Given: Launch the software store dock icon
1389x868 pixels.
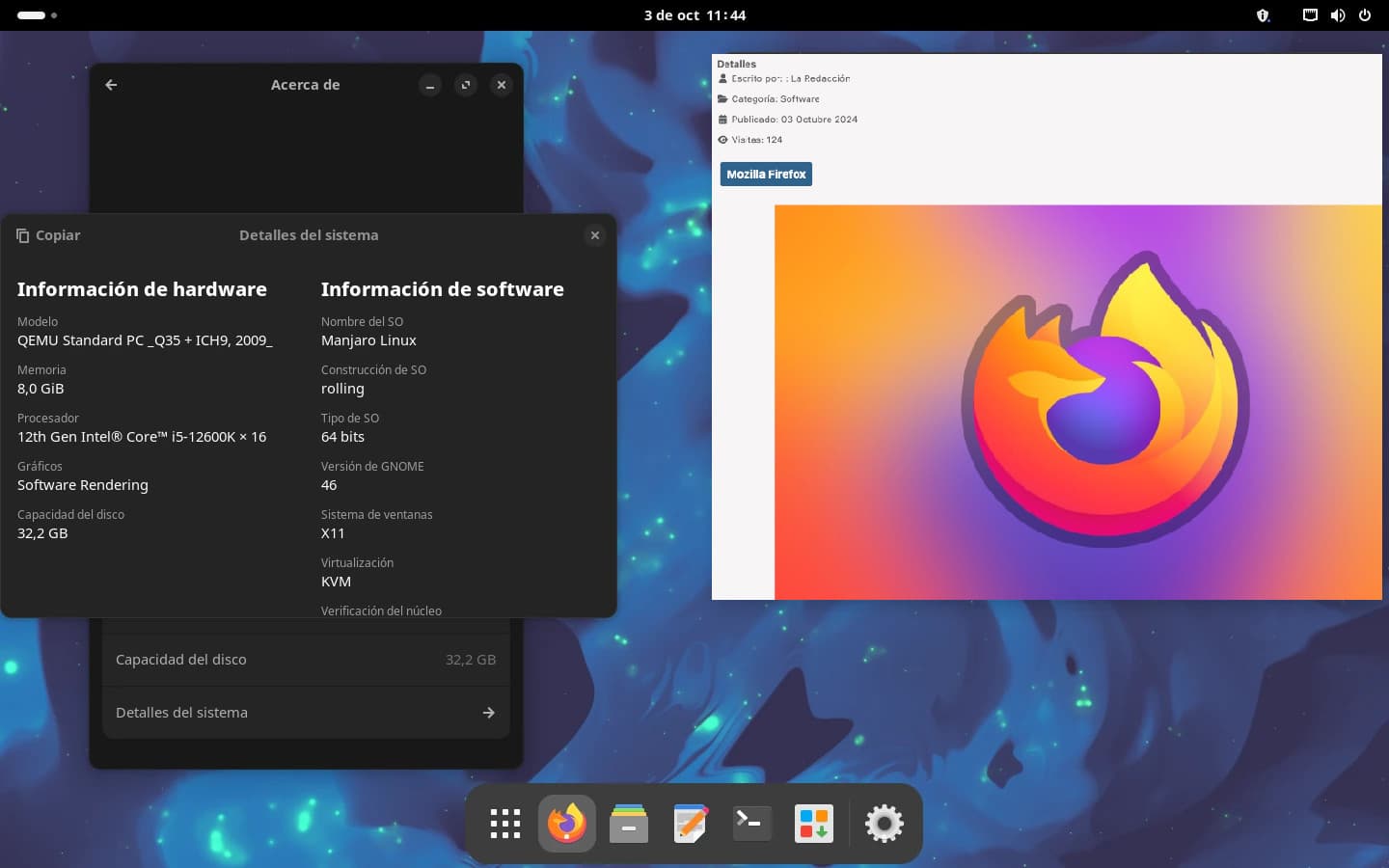Looking at the screenshot, I should point(814,824).
